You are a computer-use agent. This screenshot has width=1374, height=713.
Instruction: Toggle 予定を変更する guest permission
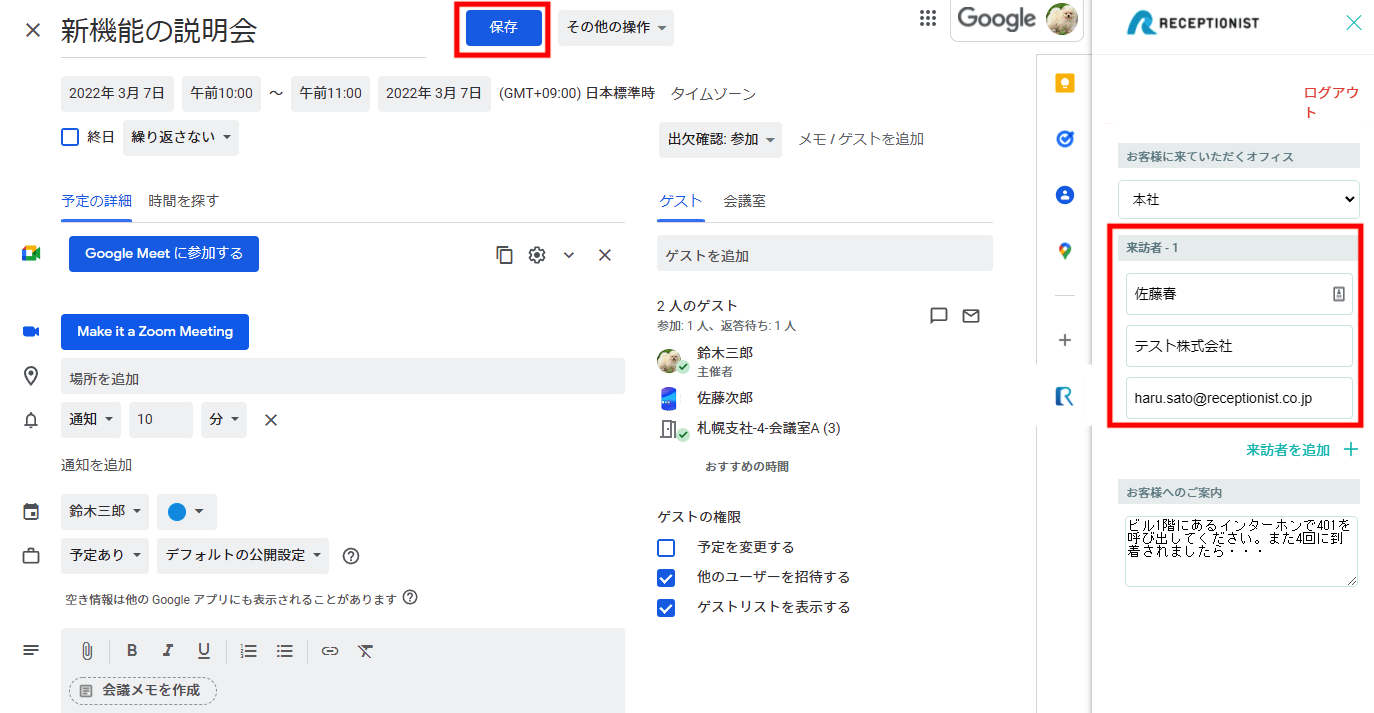coord(666,548)
